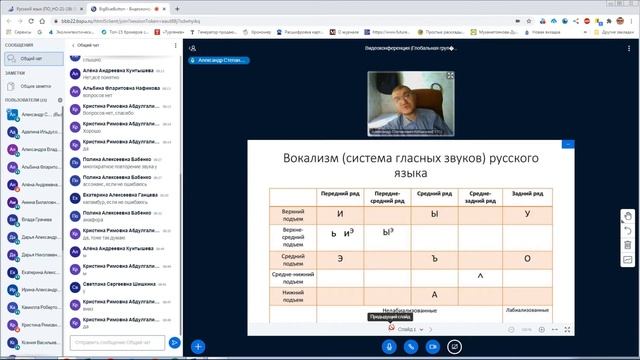Open the «Тургенев» bookmark

tap(169, 32)
